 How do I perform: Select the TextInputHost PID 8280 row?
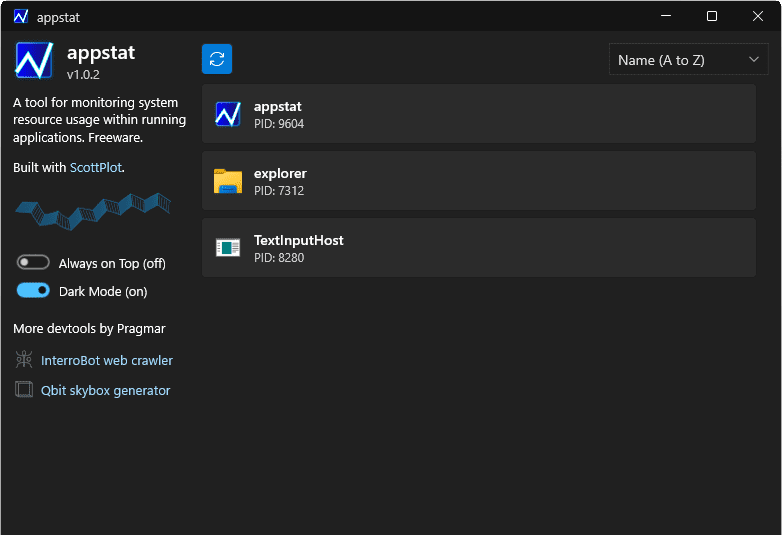(x=480, y=248)
